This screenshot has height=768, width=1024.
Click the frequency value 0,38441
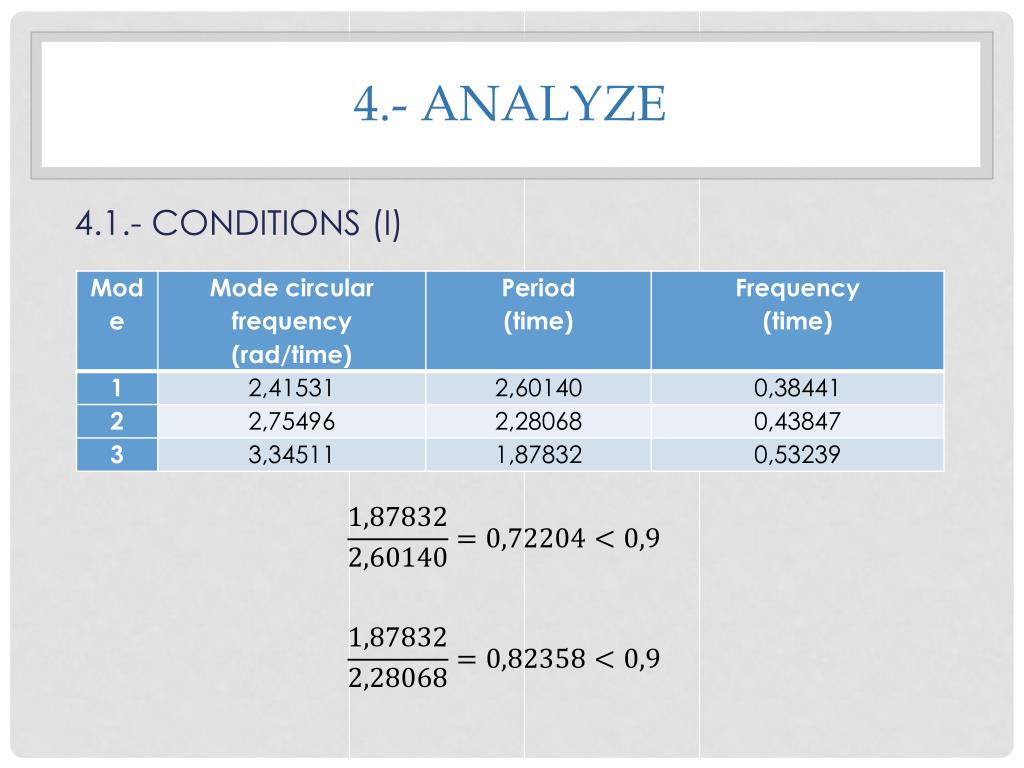797,388
